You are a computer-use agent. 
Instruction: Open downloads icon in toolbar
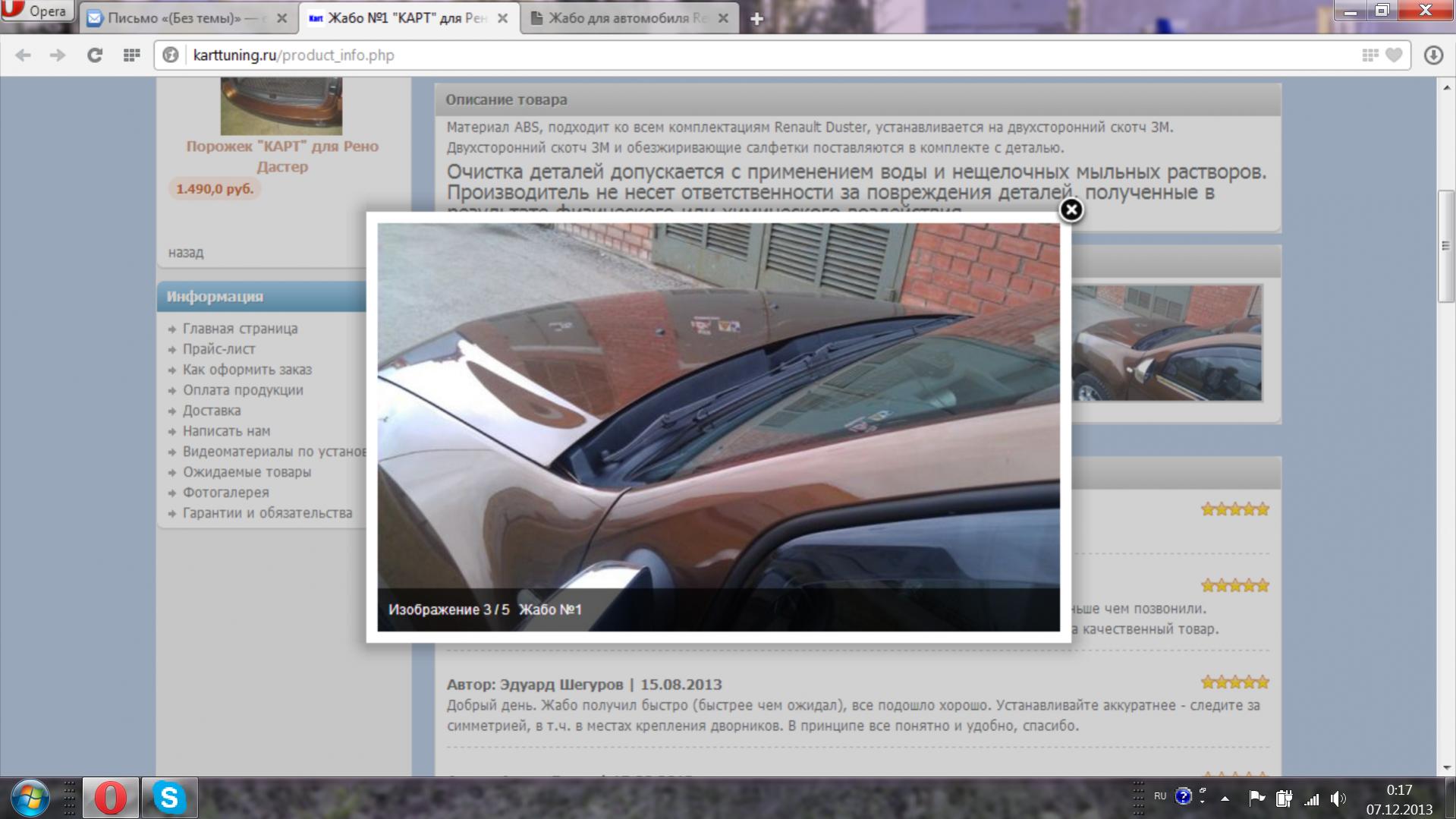(1432, 55)
